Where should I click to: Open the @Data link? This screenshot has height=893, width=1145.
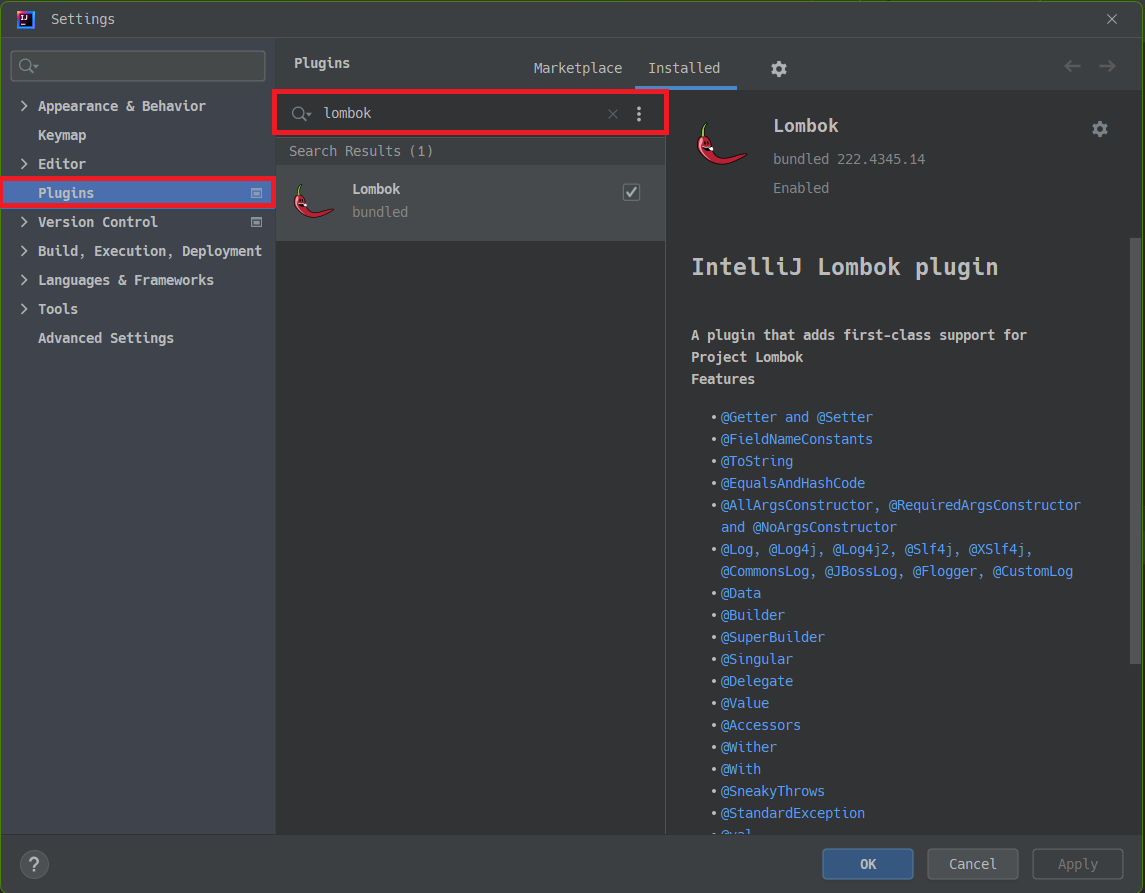coord(740,593)
